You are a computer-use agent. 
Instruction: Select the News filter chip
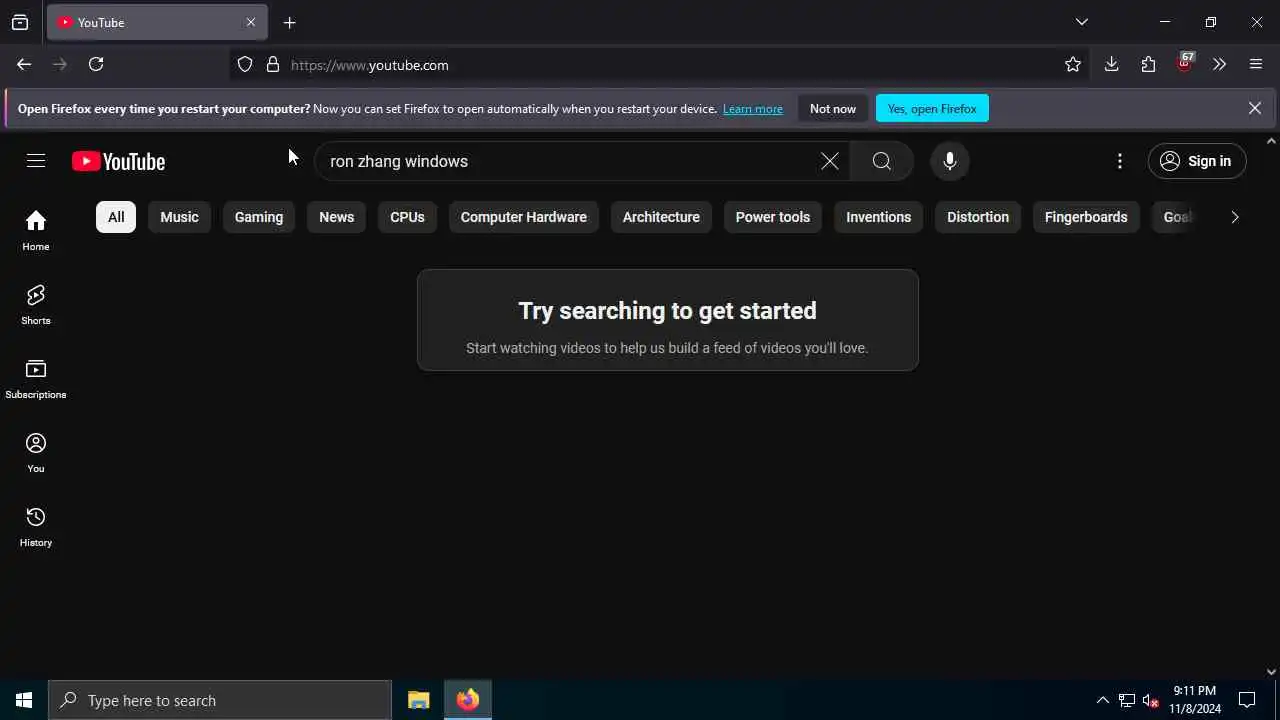337,217
